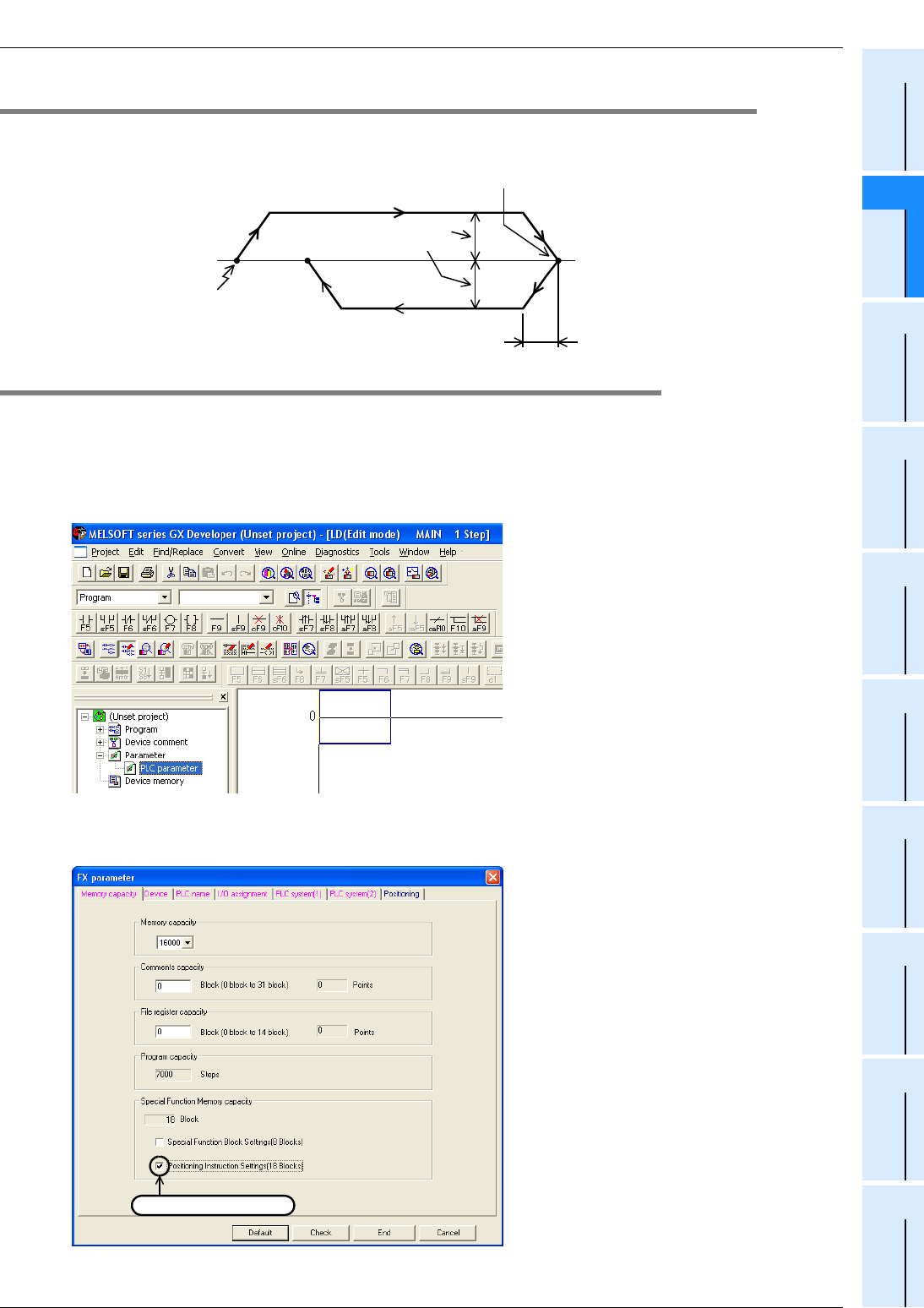The height and width of the screenshot is (1308, 924).
Task: Insert parallel closed contact sF6
Action: point(149,623)
